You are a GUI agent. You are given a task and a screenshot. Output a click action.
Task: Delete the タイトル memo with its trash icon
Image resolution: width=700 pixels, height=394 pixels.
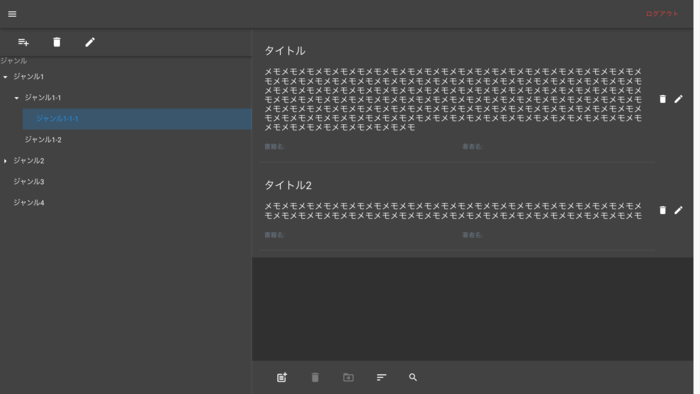(662, 99)
